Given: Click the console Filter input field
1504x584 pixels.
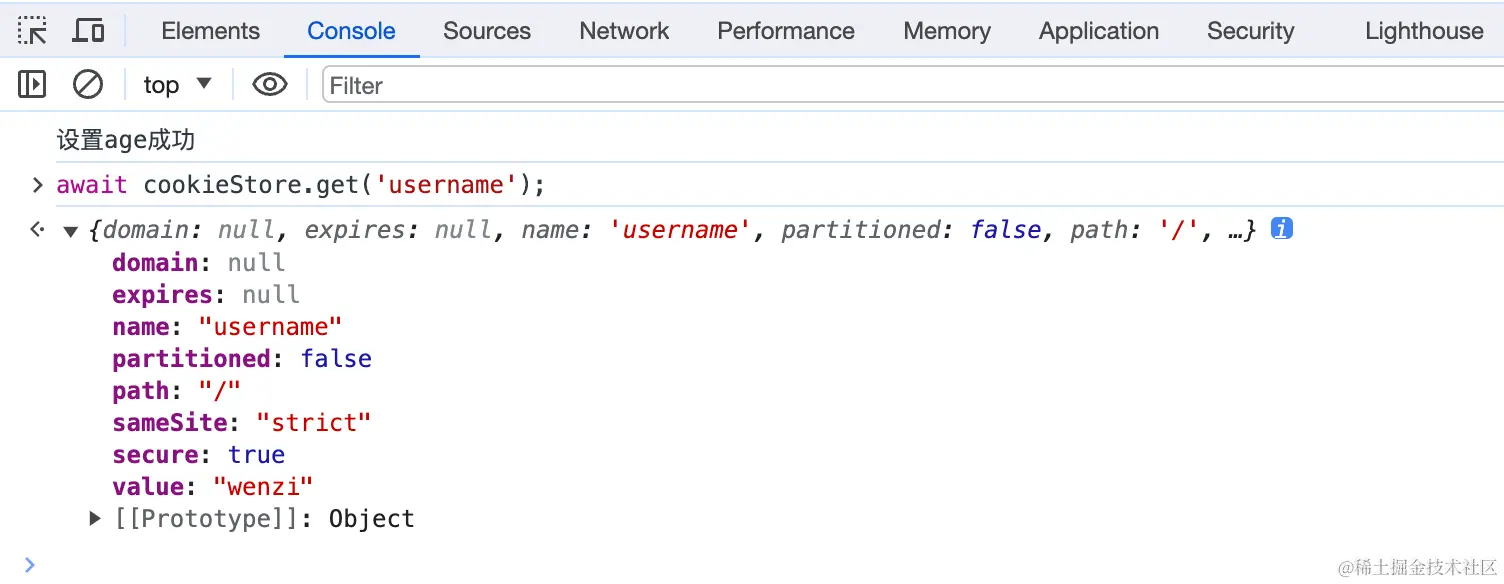Looking at the screenshot, I should point(900,86).
